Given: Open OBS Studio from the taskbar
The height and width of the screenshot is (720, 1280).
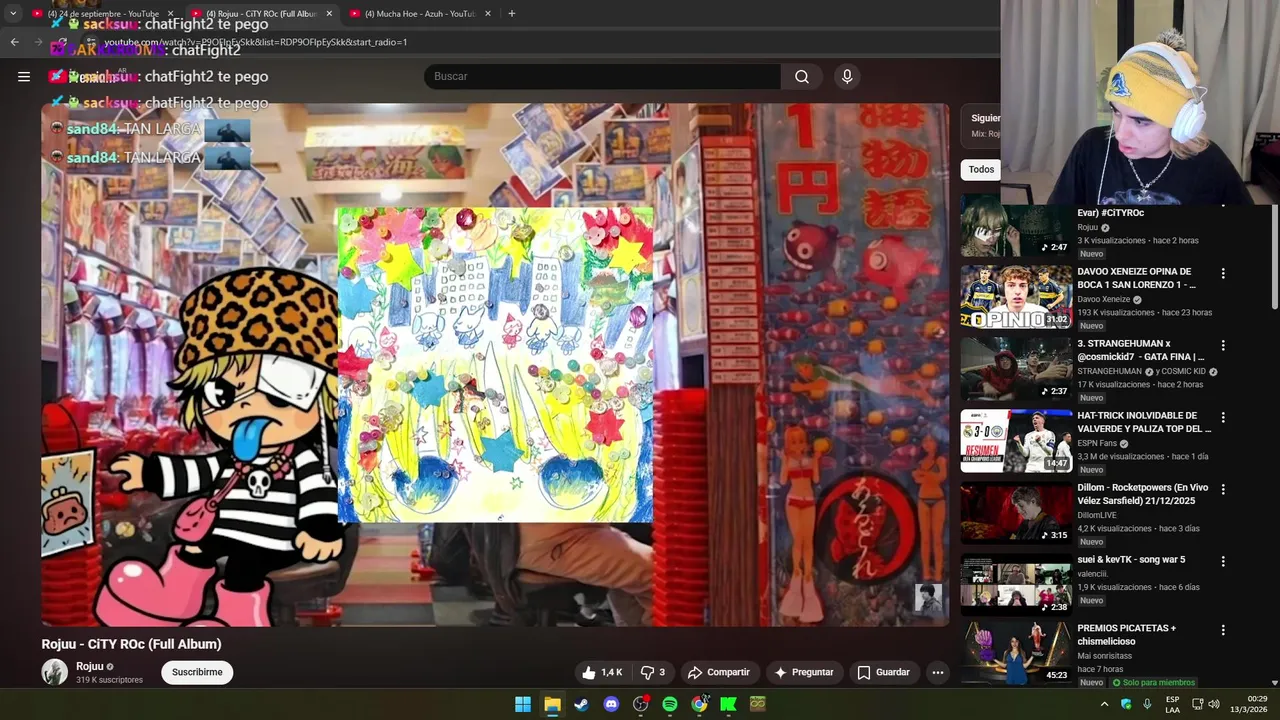Looking at the screenshot, I should pos(640,704).
